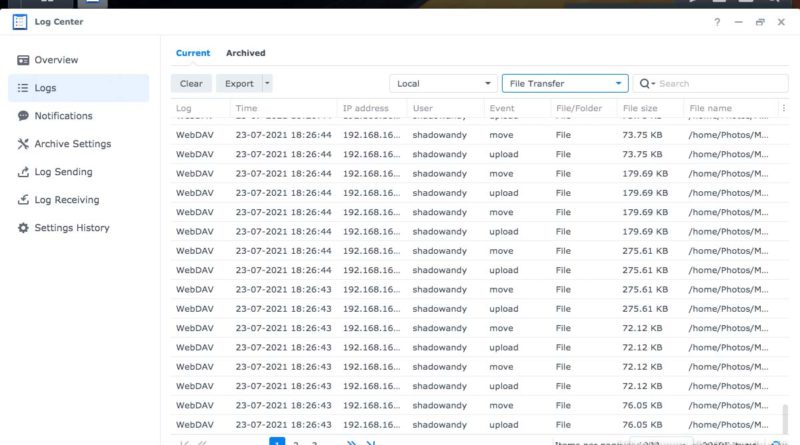Click the Log Center app icon in title bar
Image resolution: width=800 pixels, height=445 pixels.
20,21
